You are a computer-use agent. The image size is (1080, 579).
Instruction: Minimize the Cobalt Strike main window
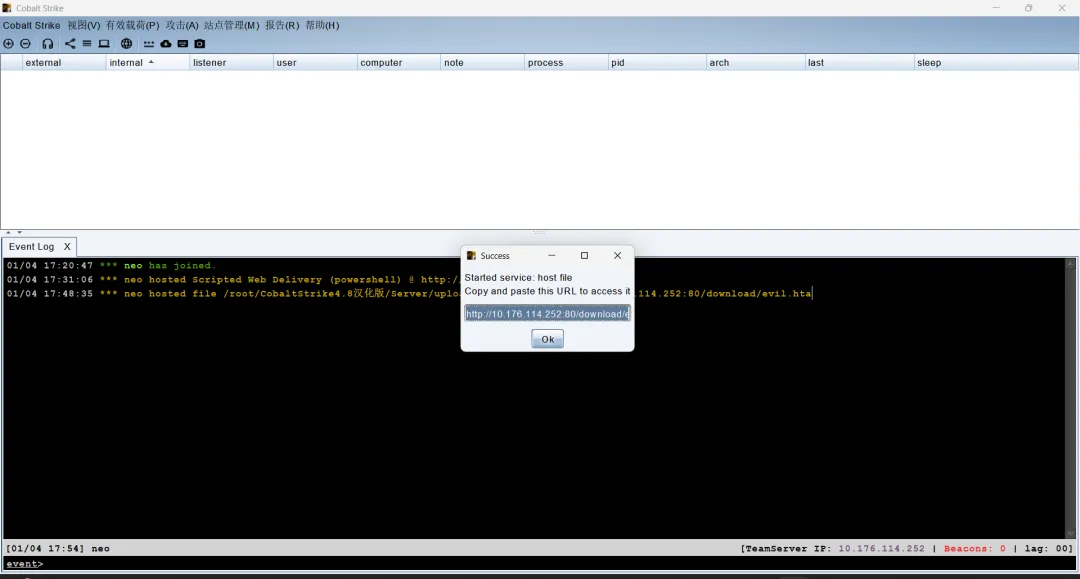(996, 8)
